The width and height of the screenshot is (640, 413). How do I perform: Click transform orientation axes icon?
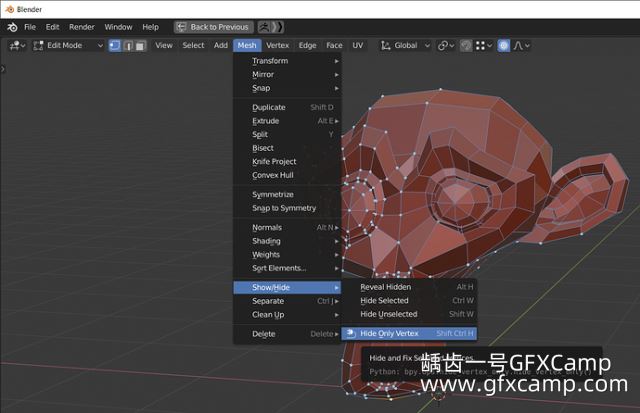(385, 46)
